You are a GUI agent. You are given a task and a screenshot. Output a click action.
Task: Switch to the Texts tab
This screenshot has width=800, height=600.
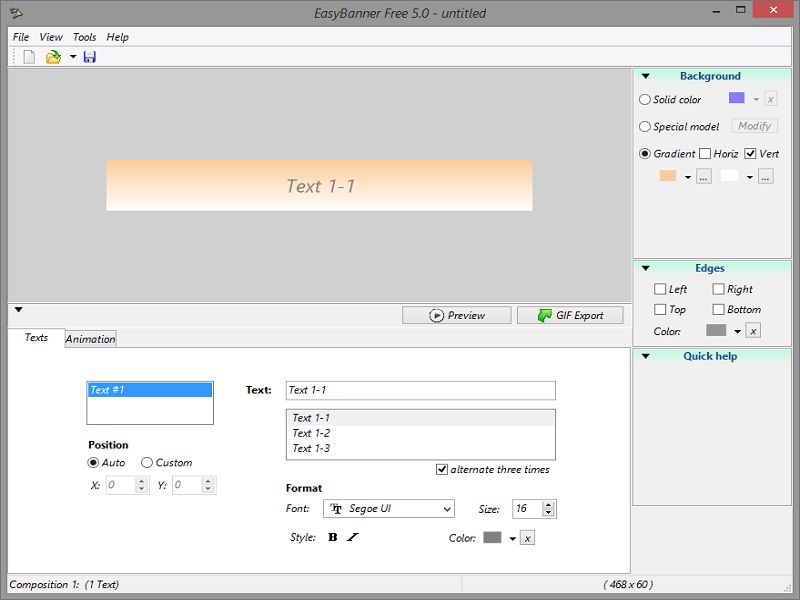pos(36,337)
